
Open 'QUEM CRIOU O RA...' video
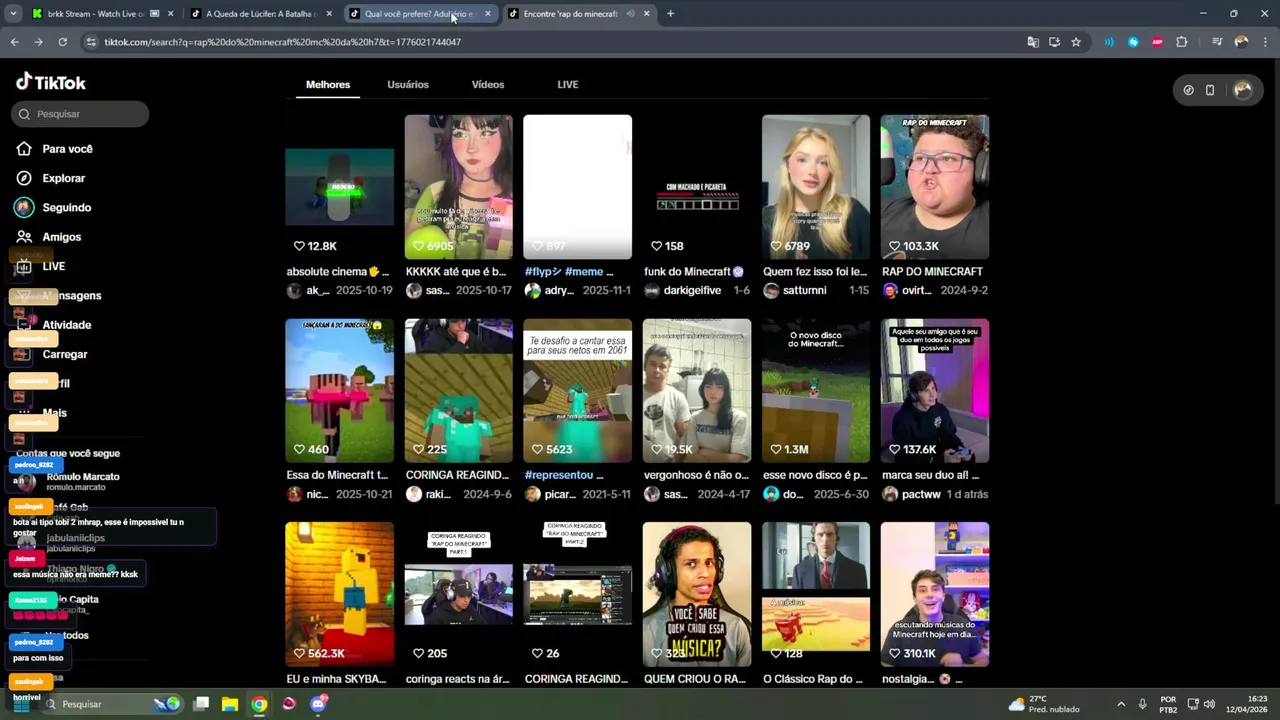click(x=697, y=594)
